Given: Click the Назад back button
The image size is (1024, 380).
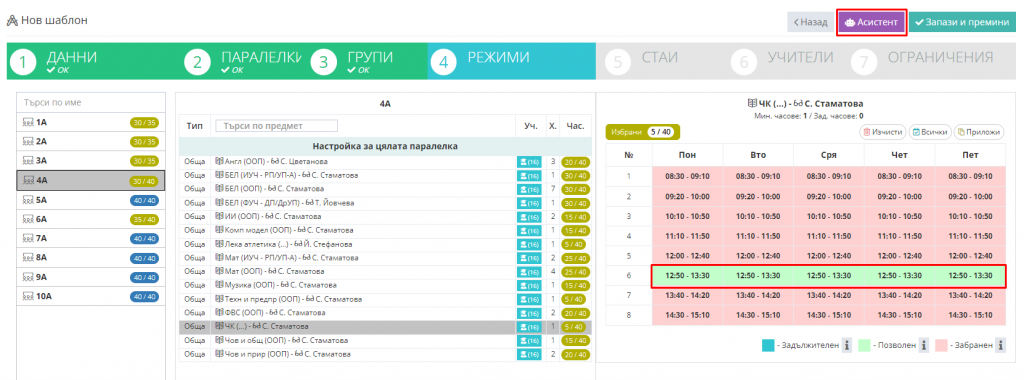Looking at the screenshot, I should tap(810, 22).
